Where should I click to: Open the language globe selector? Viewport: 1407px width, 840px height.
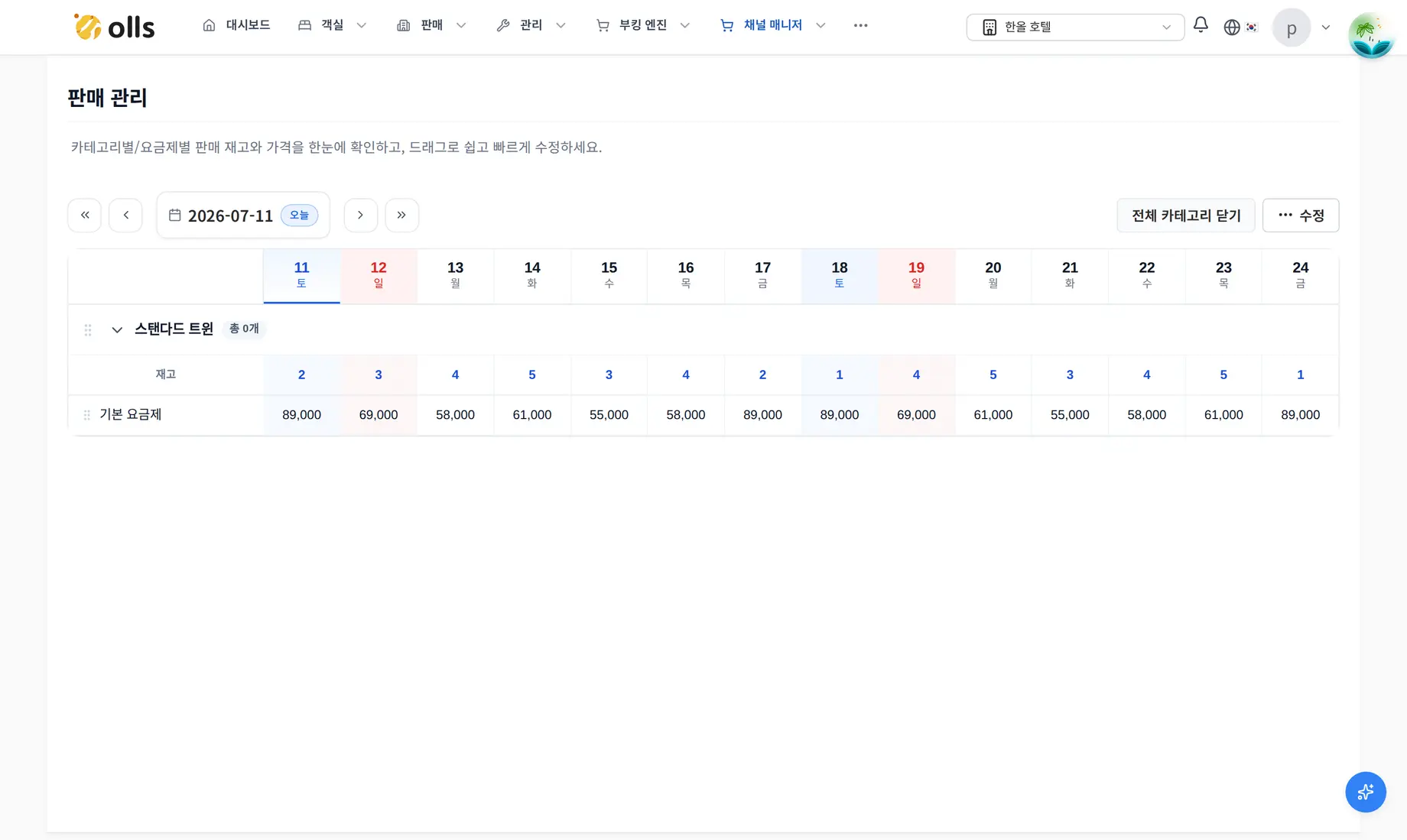coord(1232,27)
